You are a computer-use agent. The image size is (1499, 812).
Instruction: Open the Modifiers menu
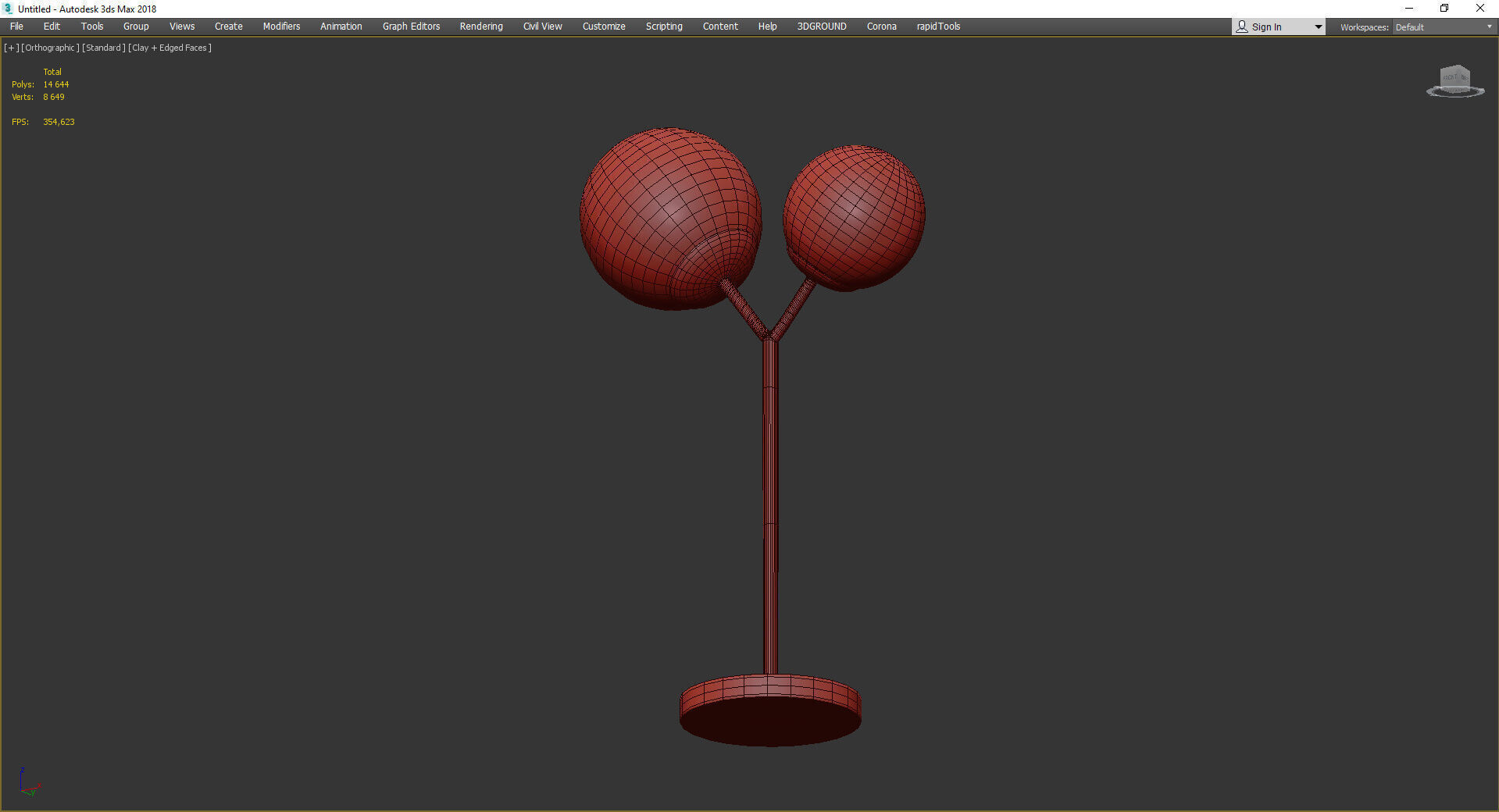click(x=281, y=27)
